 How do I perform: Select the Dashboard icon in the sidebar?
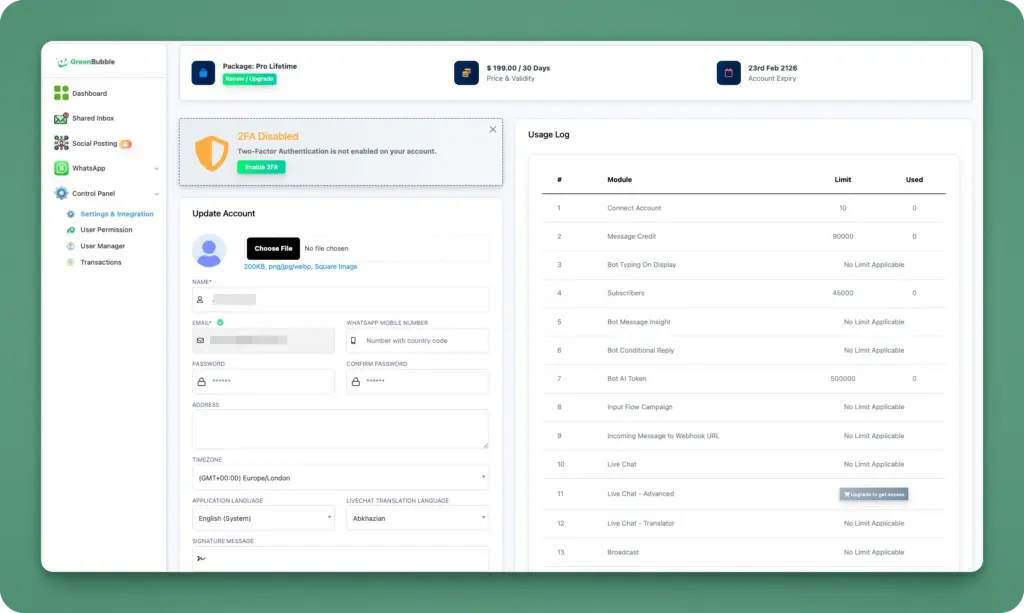[61, 93]
